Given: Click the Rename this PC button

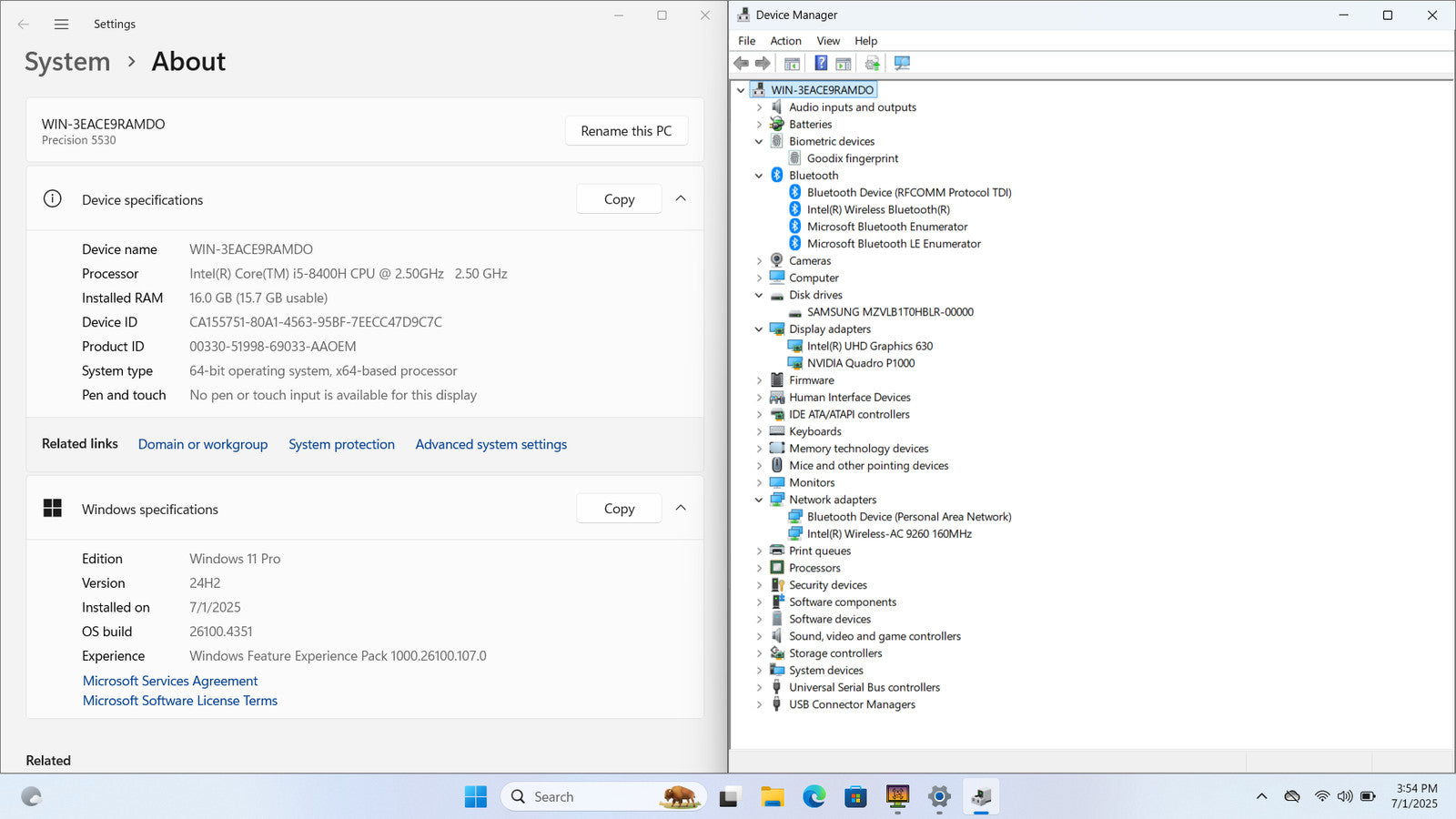Looking at the screenshot, I should click(626, 131).
